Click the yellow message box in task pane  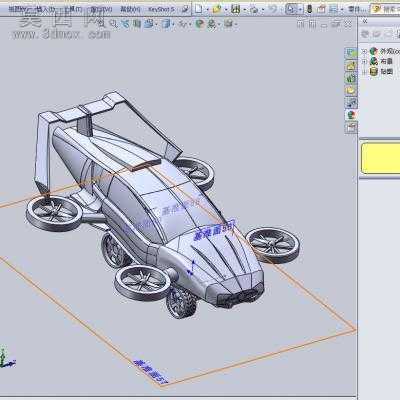click(x=381, y=158)
